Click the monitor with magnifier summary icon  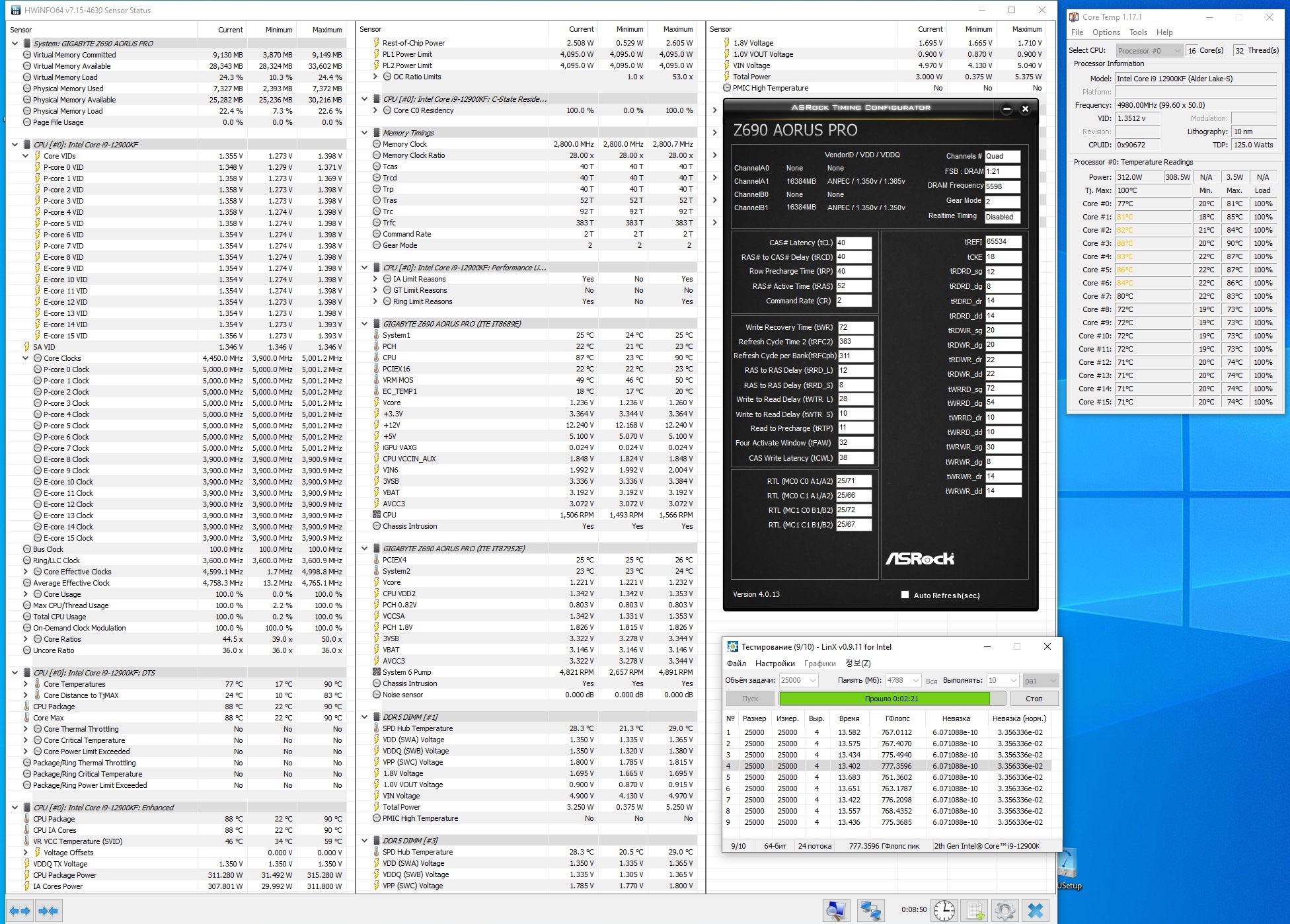point(836,910)
